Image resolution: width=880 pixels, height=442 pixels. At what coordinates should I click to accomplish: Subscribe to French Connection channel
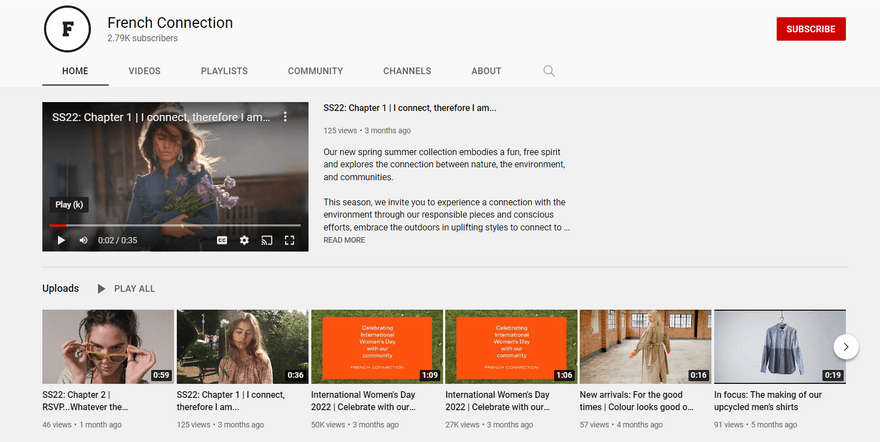[x=811, y=29]
